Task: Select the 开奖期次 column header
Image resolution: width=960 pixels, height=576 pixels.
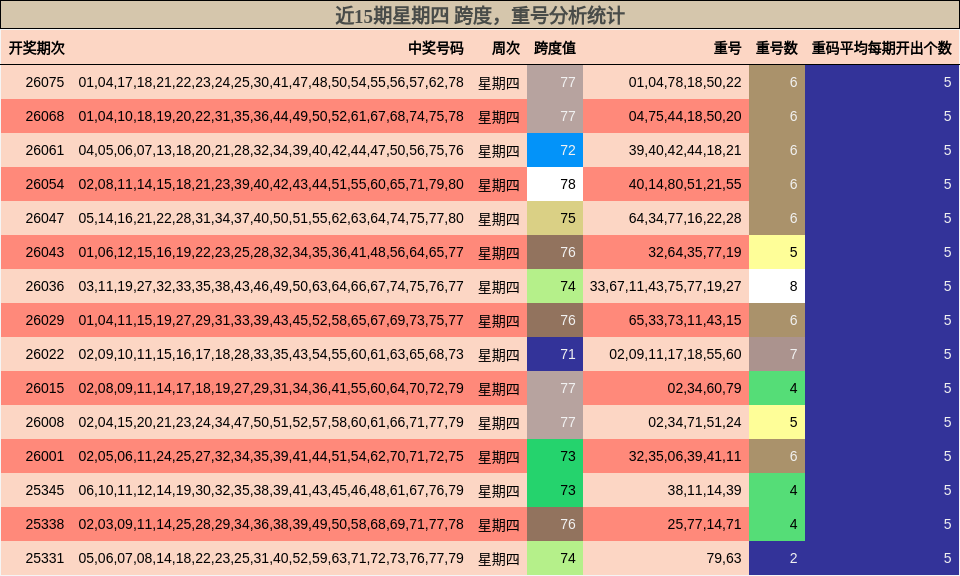Action: pos(38,45)
